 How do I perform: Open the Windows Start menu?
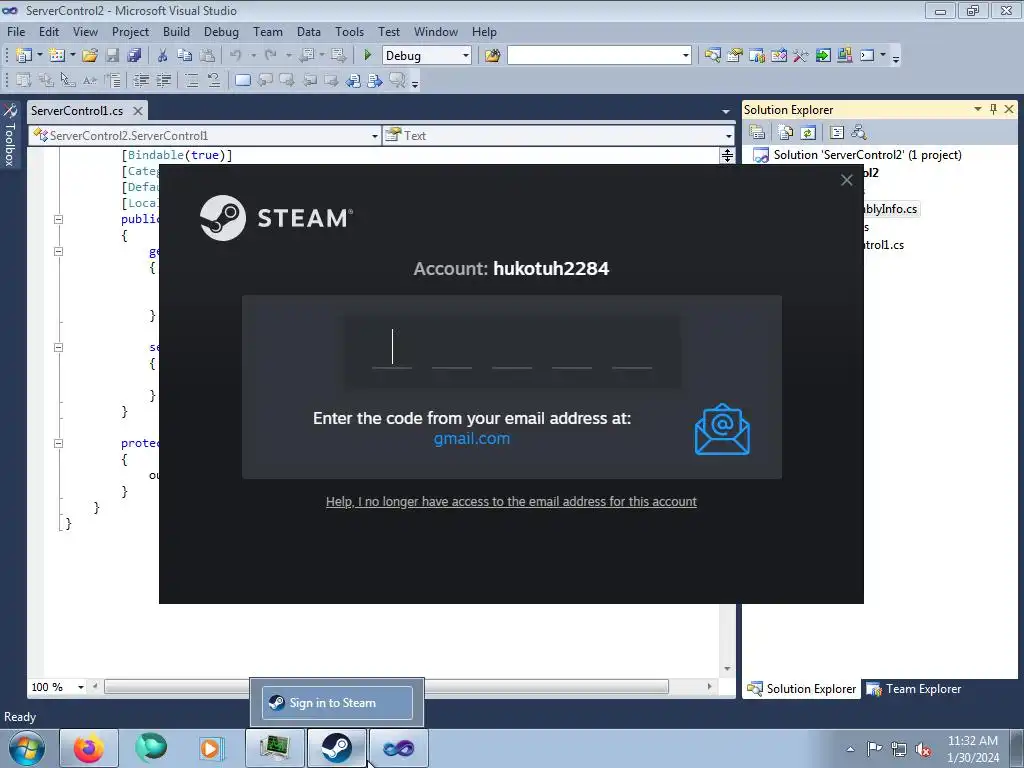(x=26, y=748)
